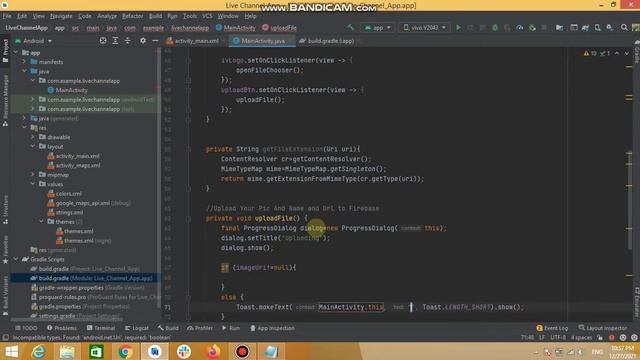
Task: Open the Analyze menu
Action: [x=107, y=16]
